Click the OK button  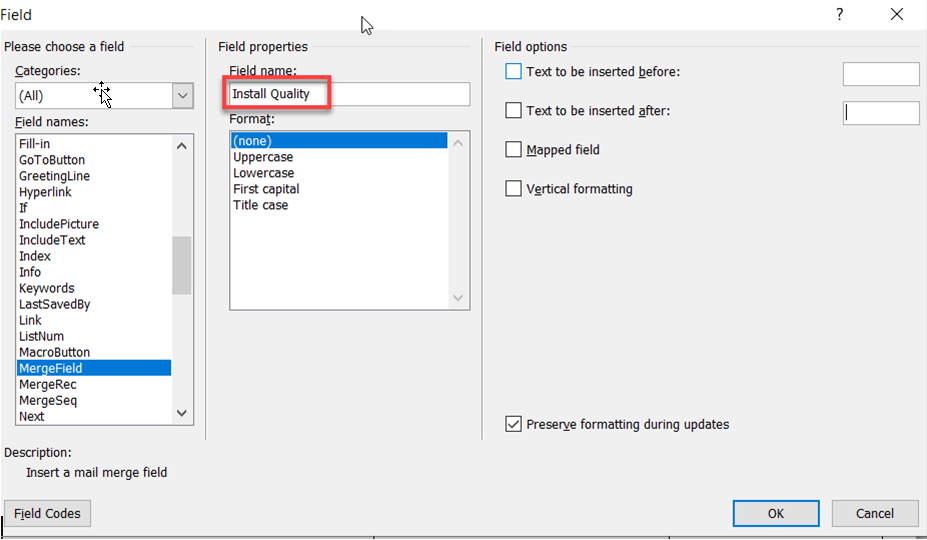776,513
